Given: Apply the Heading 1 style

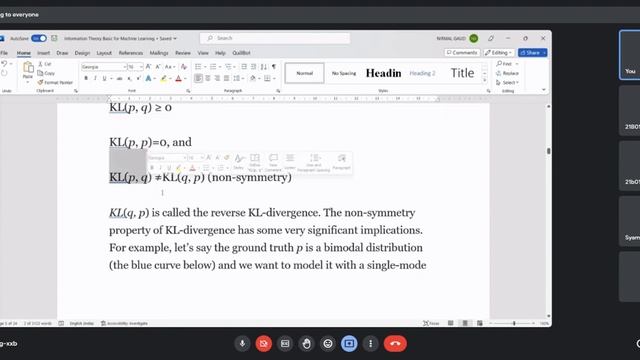Looking at the screenshot, I should tap(383, 73).
